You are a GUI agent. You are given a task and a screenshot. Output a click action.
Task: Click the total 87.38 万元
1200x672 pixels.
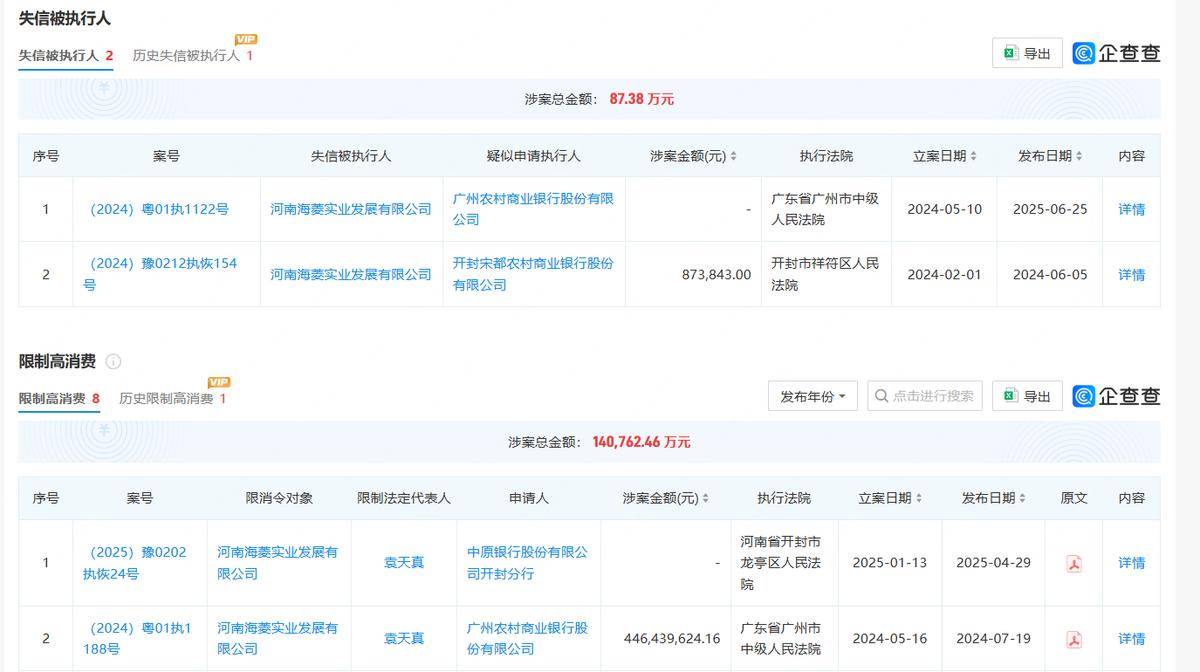point(642,99)
